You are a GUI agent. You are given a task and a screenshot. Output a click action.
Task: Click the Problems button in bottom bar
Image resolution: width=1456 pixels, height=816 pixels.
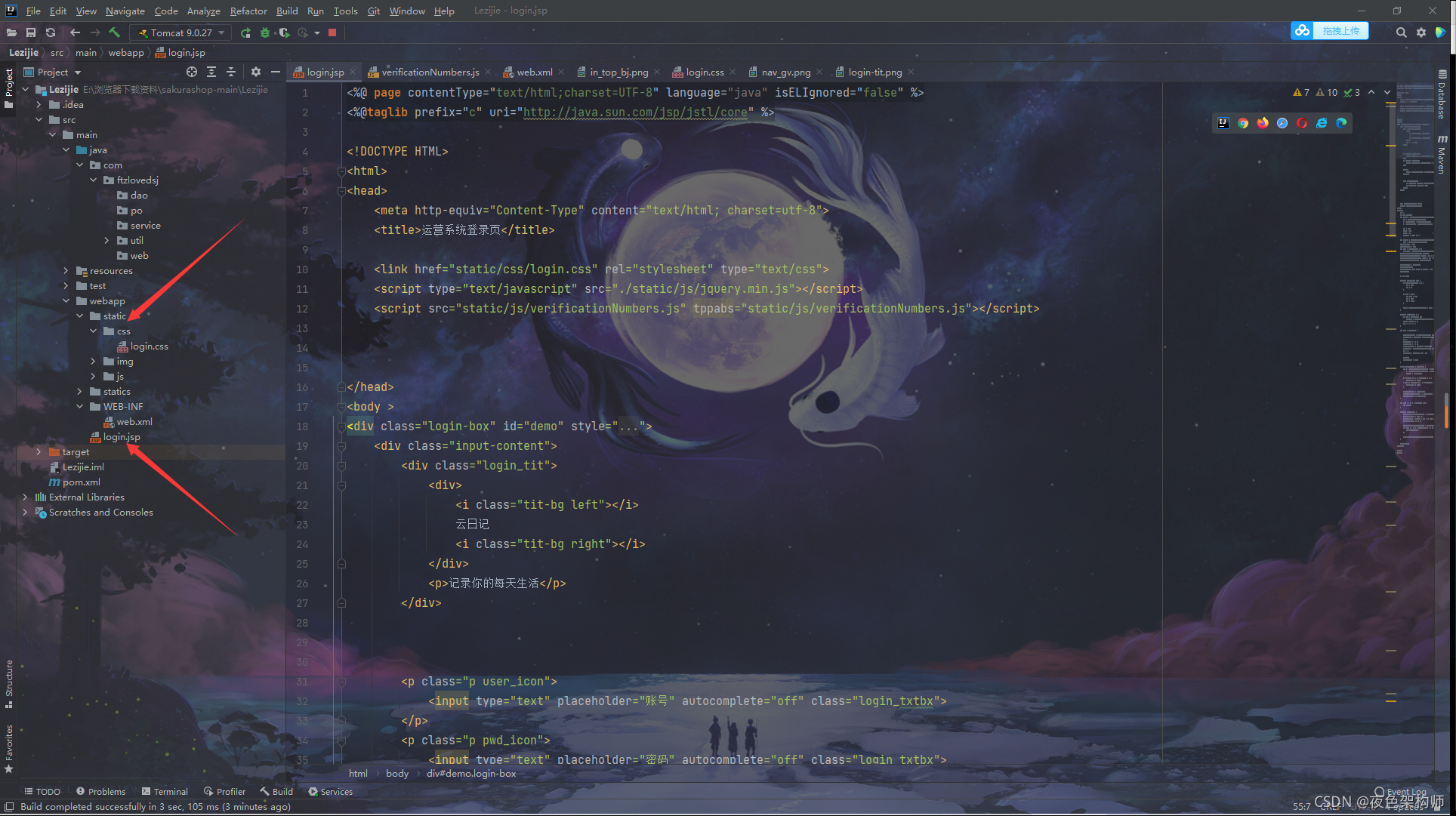pyautogui.click(x=100, y=791)
